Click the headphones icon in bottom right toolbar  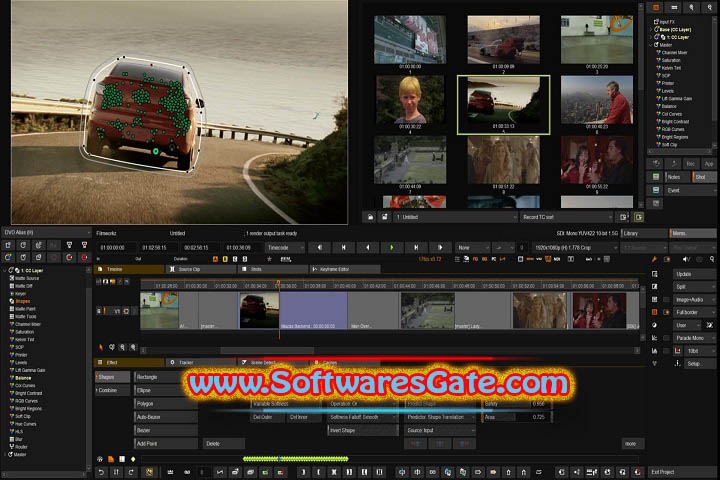622,472
